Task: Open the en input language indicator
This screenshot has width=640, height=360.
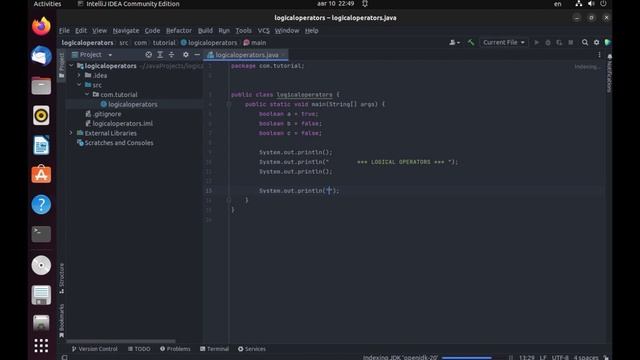Action: (558, 4)
